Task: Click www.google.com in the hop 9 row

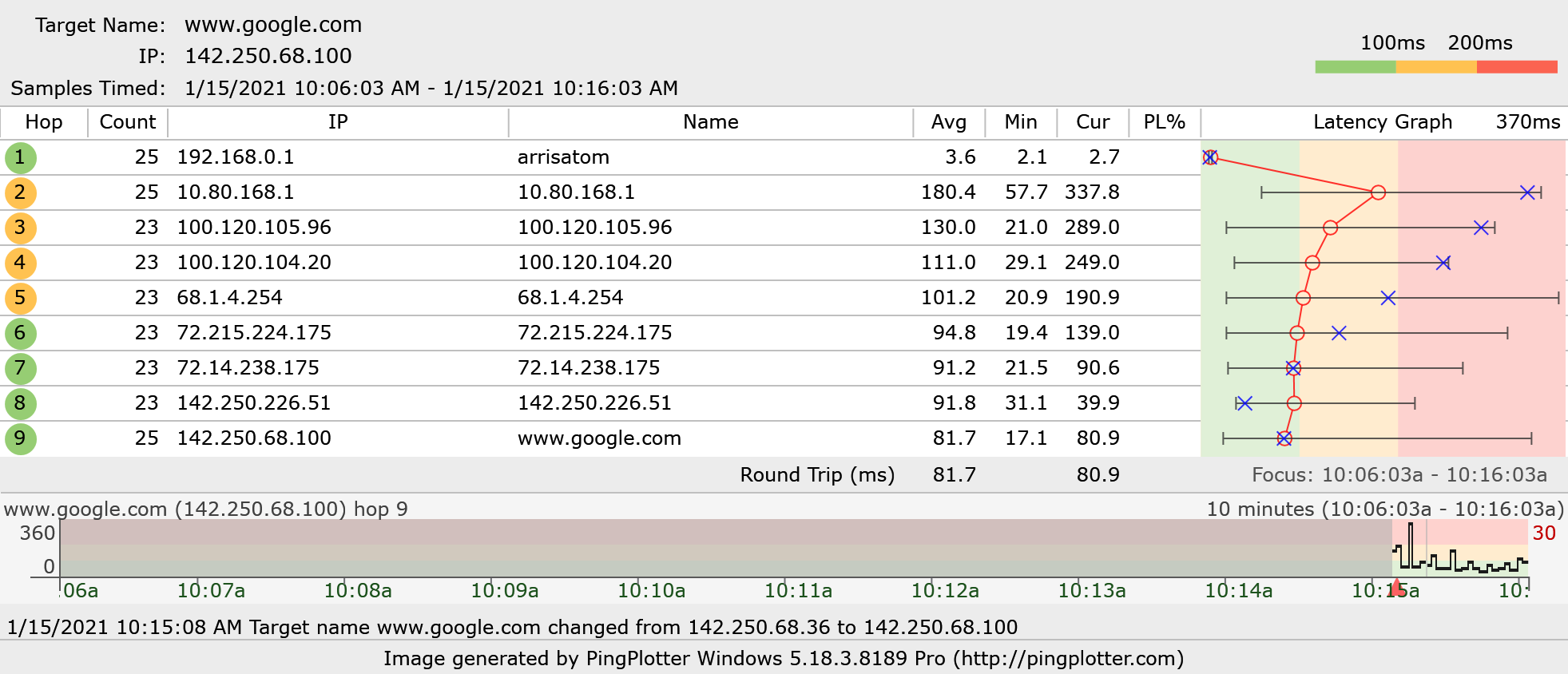Action: coord(599,438)
